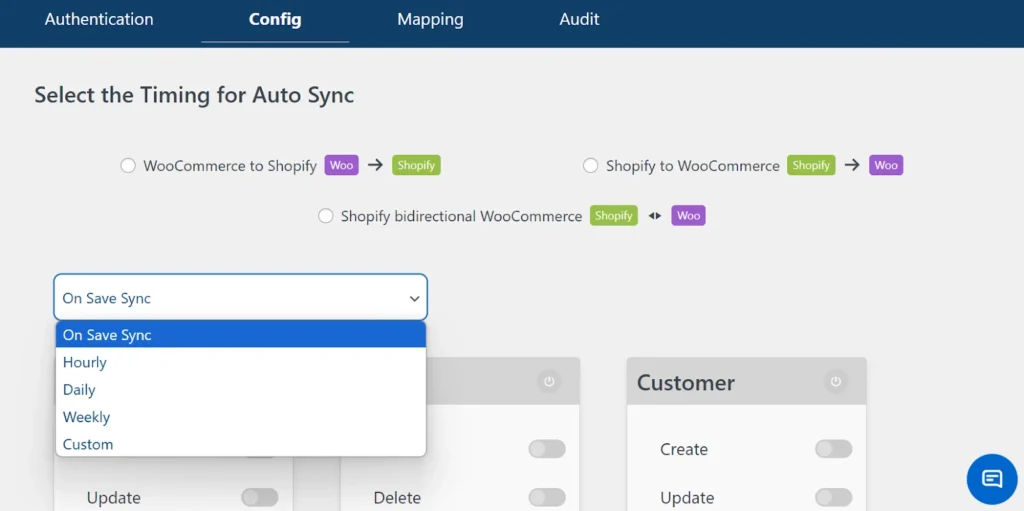Select the WooCommerce to Shopify radio button
1024x511 pixels.
click(128, 166)
